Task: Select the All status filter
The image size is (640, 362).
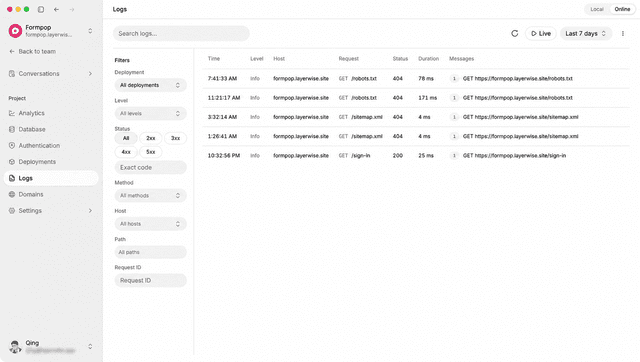Action: click(x=126, y=138)
